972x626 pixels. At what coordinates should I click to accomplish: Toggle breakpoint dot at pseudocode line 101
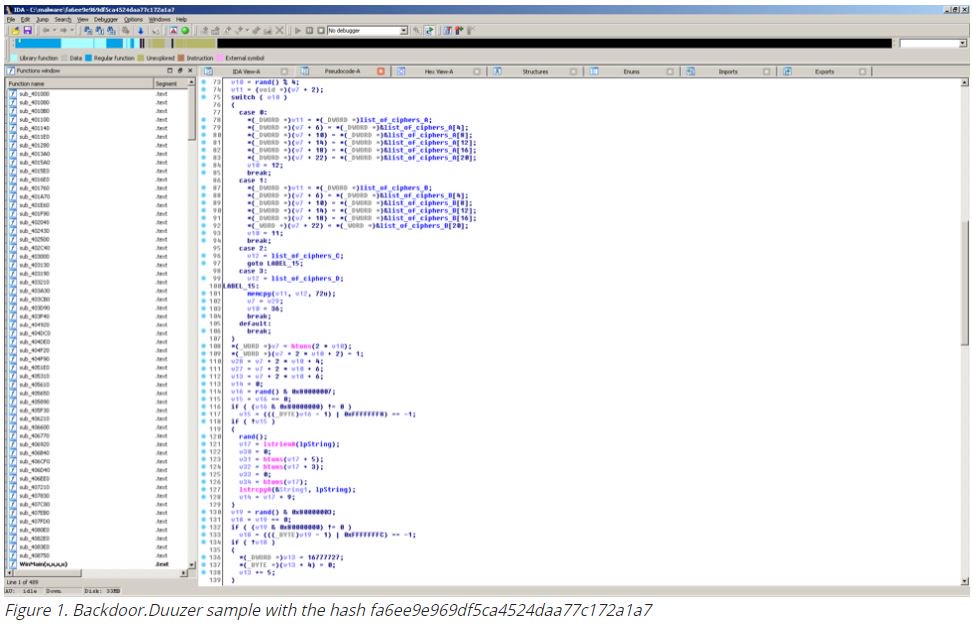point(203,293)
